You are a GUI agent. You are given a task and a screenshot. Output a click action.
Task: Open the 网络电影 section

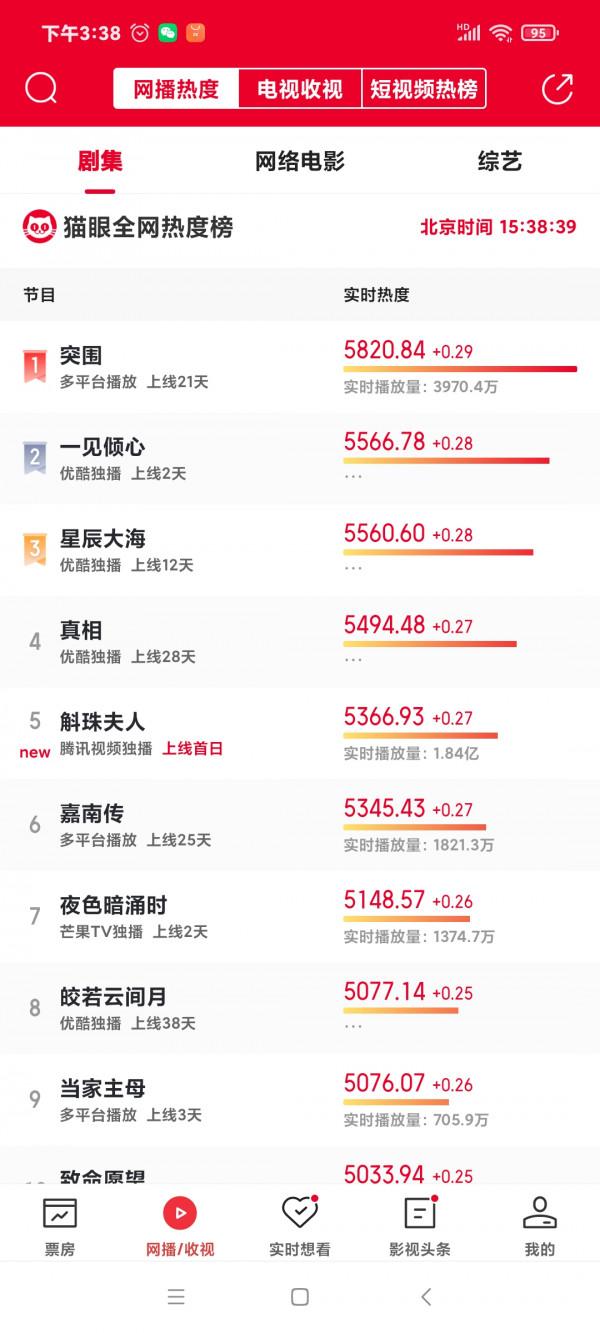click(300, 160)
